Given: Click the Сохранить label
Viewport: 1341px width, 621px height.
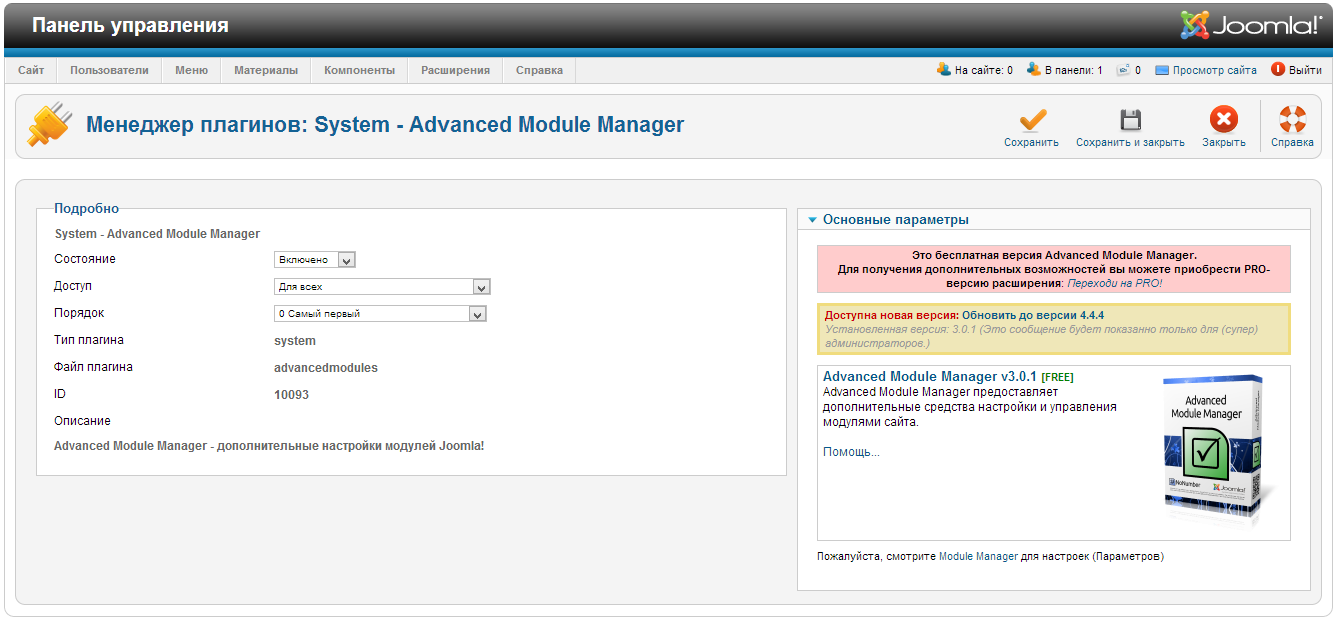Looking at the screenshot, I should pyautogui.click(x=1031, y=143).
